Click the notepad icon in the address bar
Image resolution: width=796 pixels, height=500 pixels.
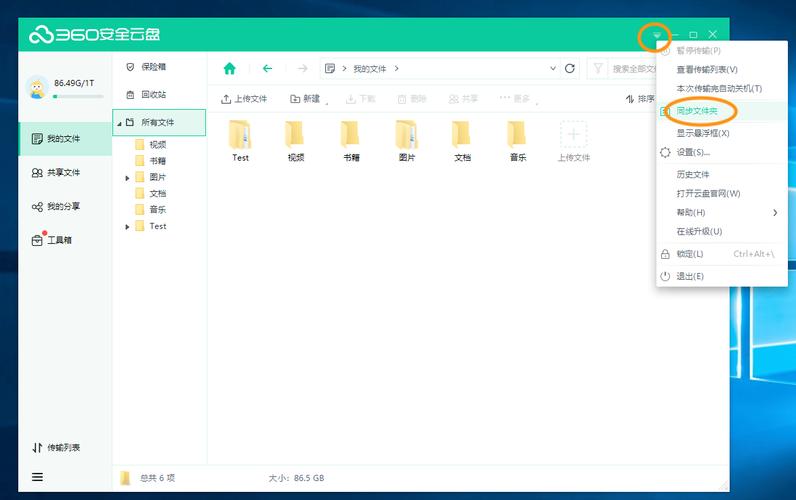click(329, 69)
